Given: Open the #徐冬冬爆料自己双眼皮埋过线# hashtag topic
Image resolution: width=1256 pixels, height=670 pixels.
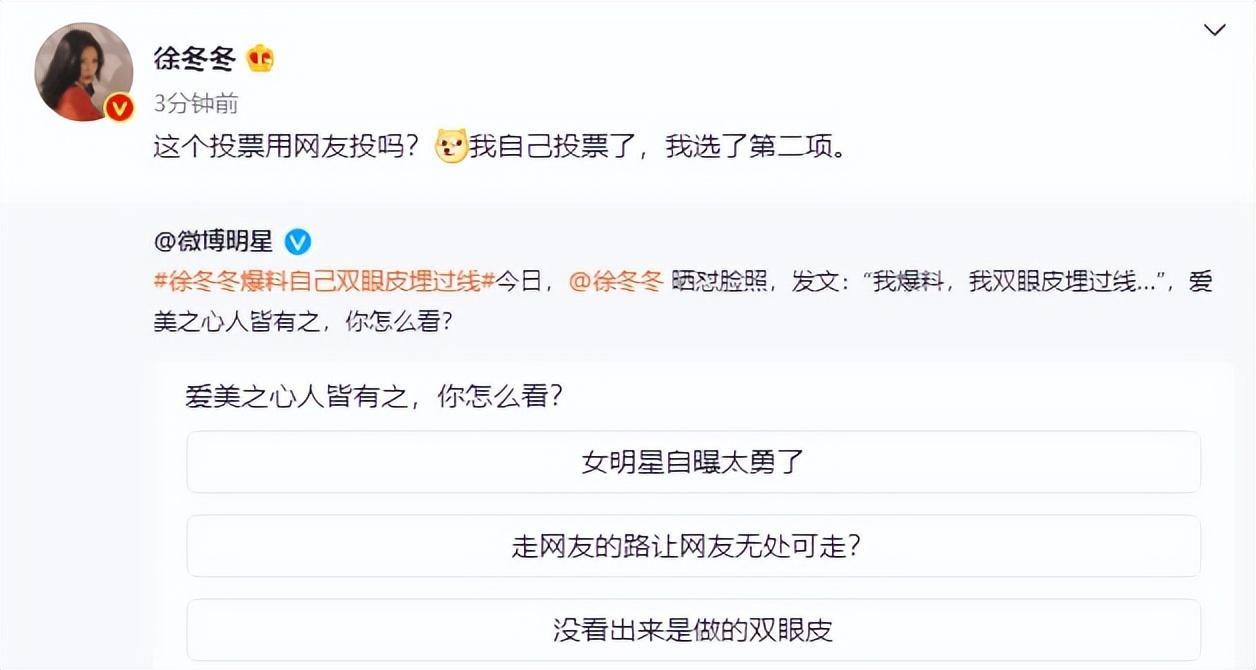Looking at the screenshot, I should pos(324,282).
